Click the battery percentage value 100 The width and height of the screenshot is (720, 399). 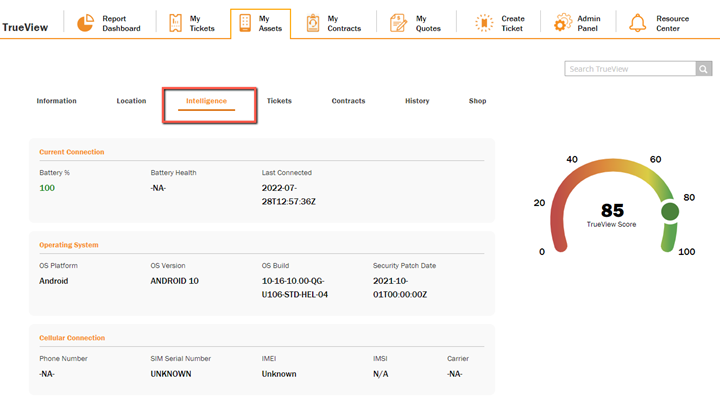(47, 188)
